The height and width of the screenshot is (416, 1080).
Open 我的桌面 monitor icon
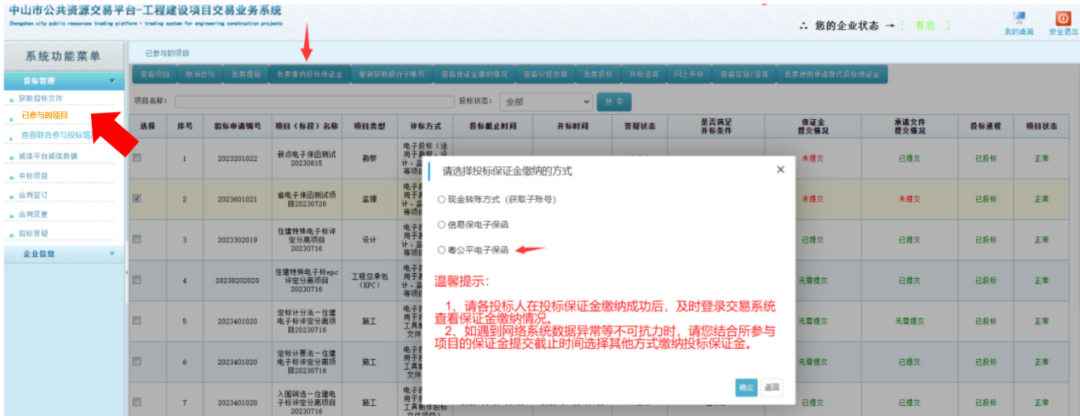(x=1018, y=19)
